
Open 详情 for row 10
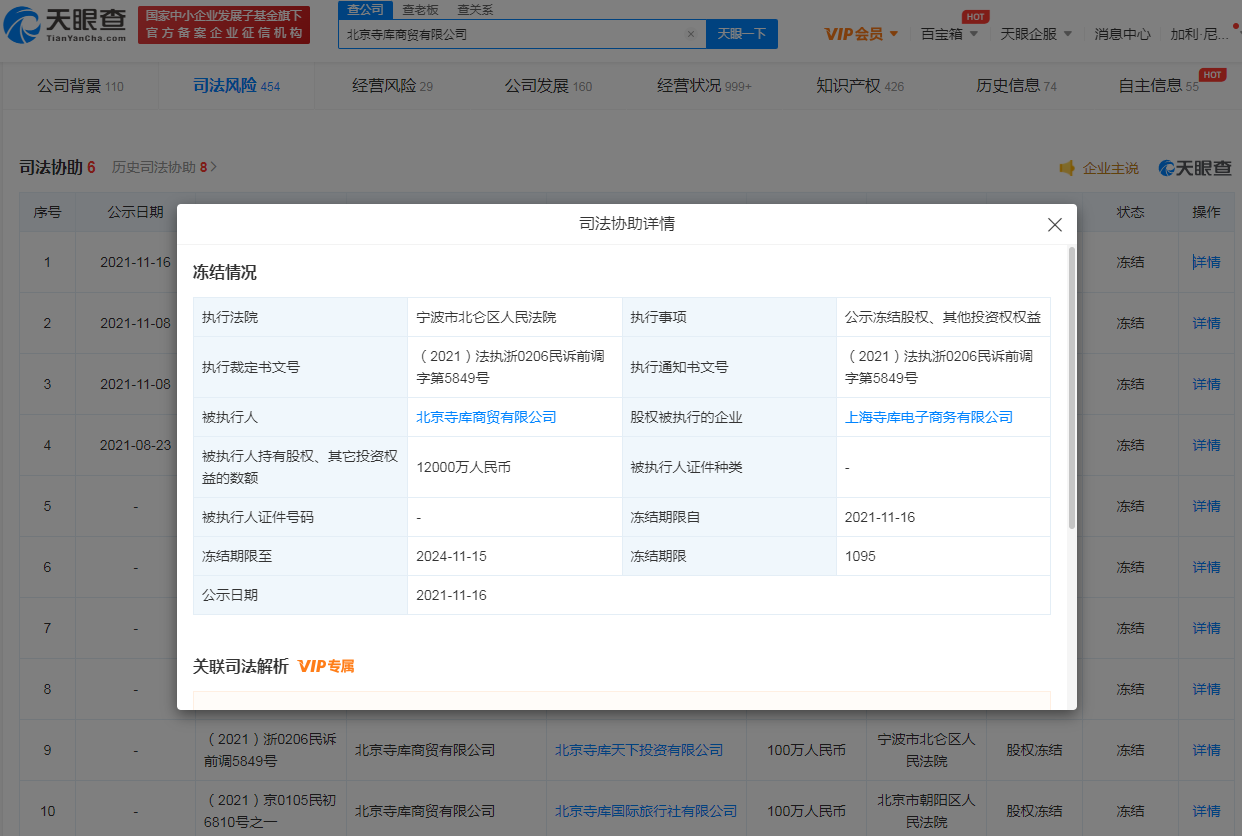[1206, 811]
